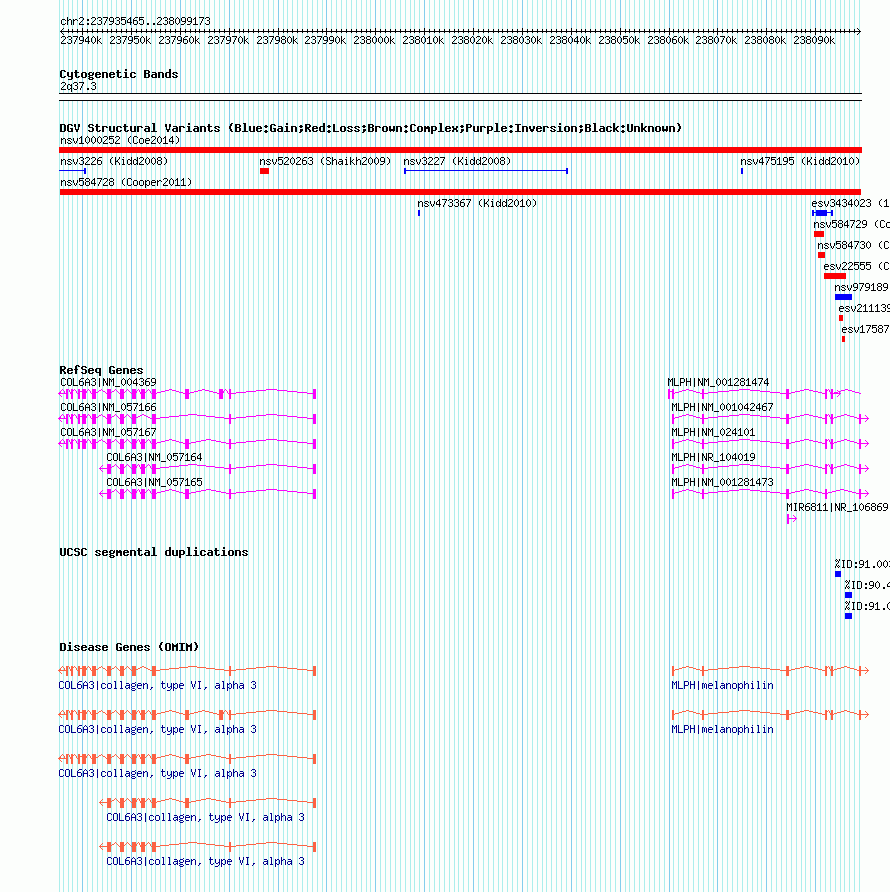
Task: Click the red loss bar under nsv584728
Action: coord(460,192)
